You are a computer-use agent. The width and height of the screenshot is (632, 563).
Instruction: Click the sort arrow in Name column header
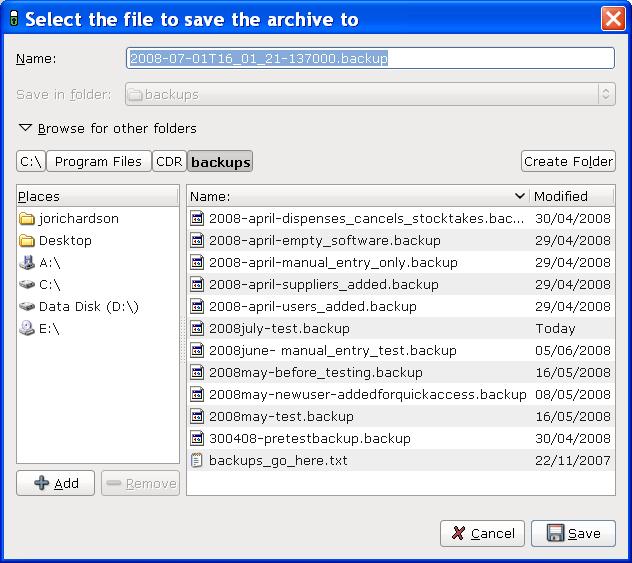(520, 196)
